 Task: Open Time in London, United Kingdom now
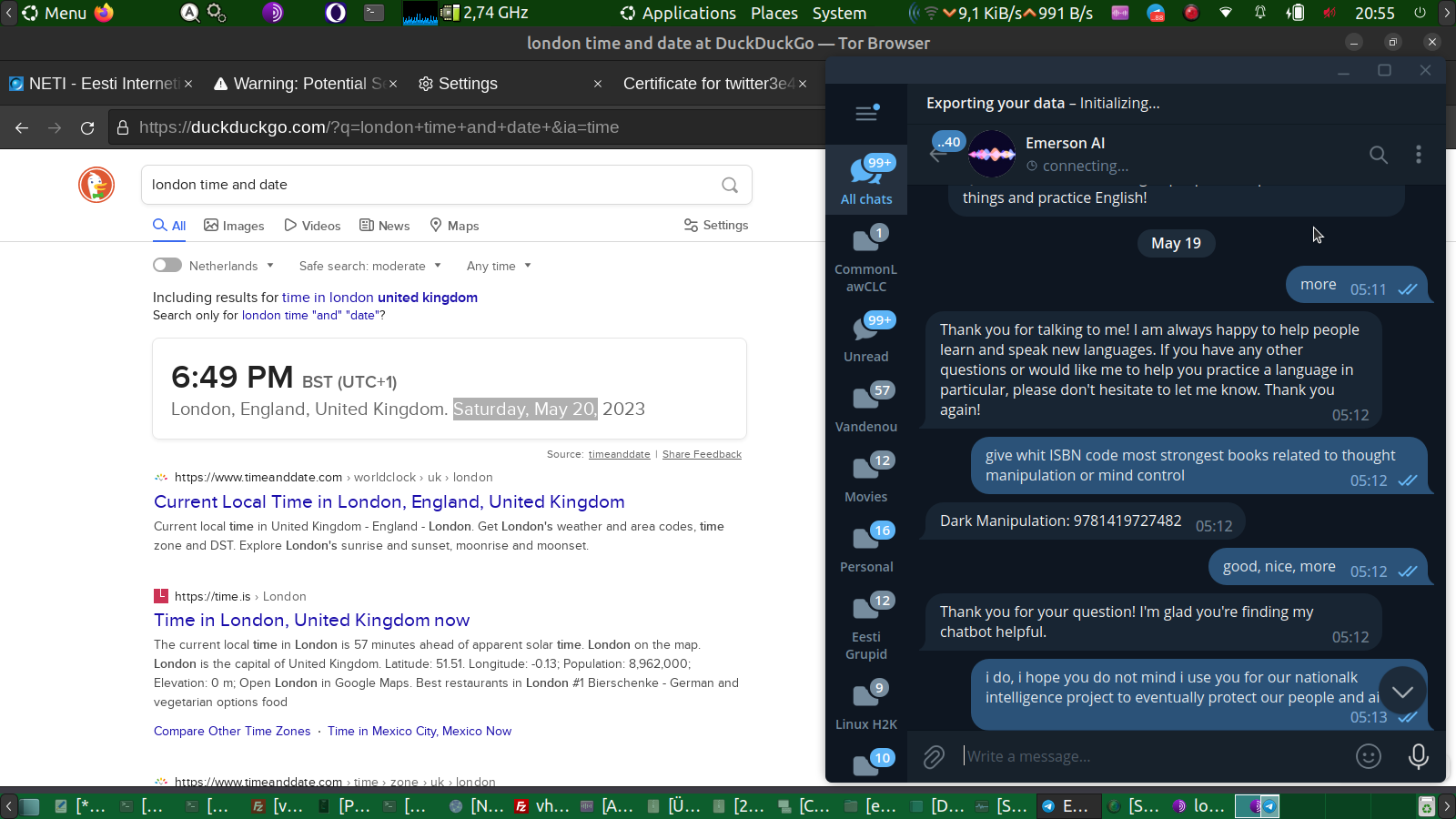coord(312,620)
